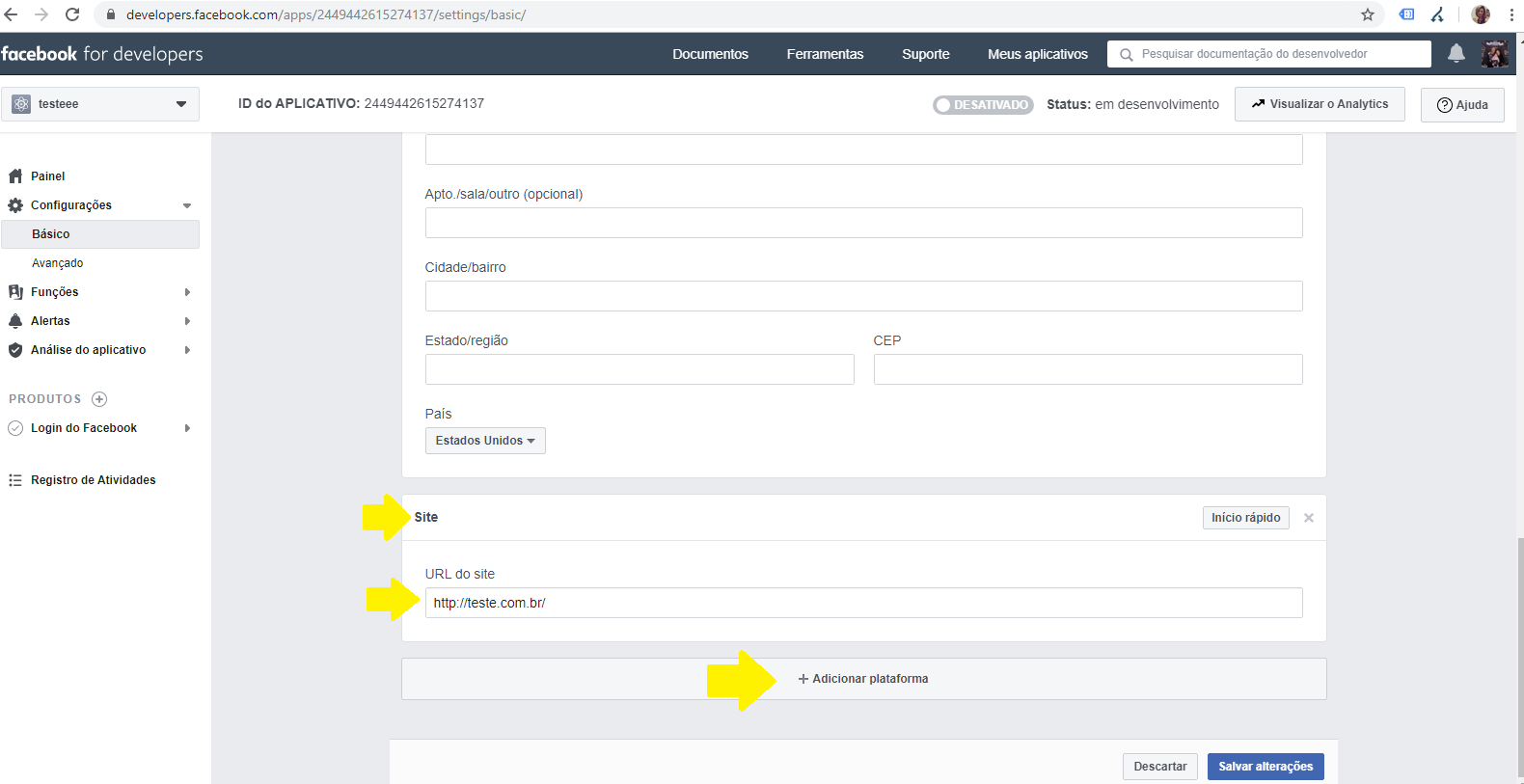The height and width of the screenshot is (784, 1524).
Task: Collapse the Configurações section arrow
Action: pos(187,205)
